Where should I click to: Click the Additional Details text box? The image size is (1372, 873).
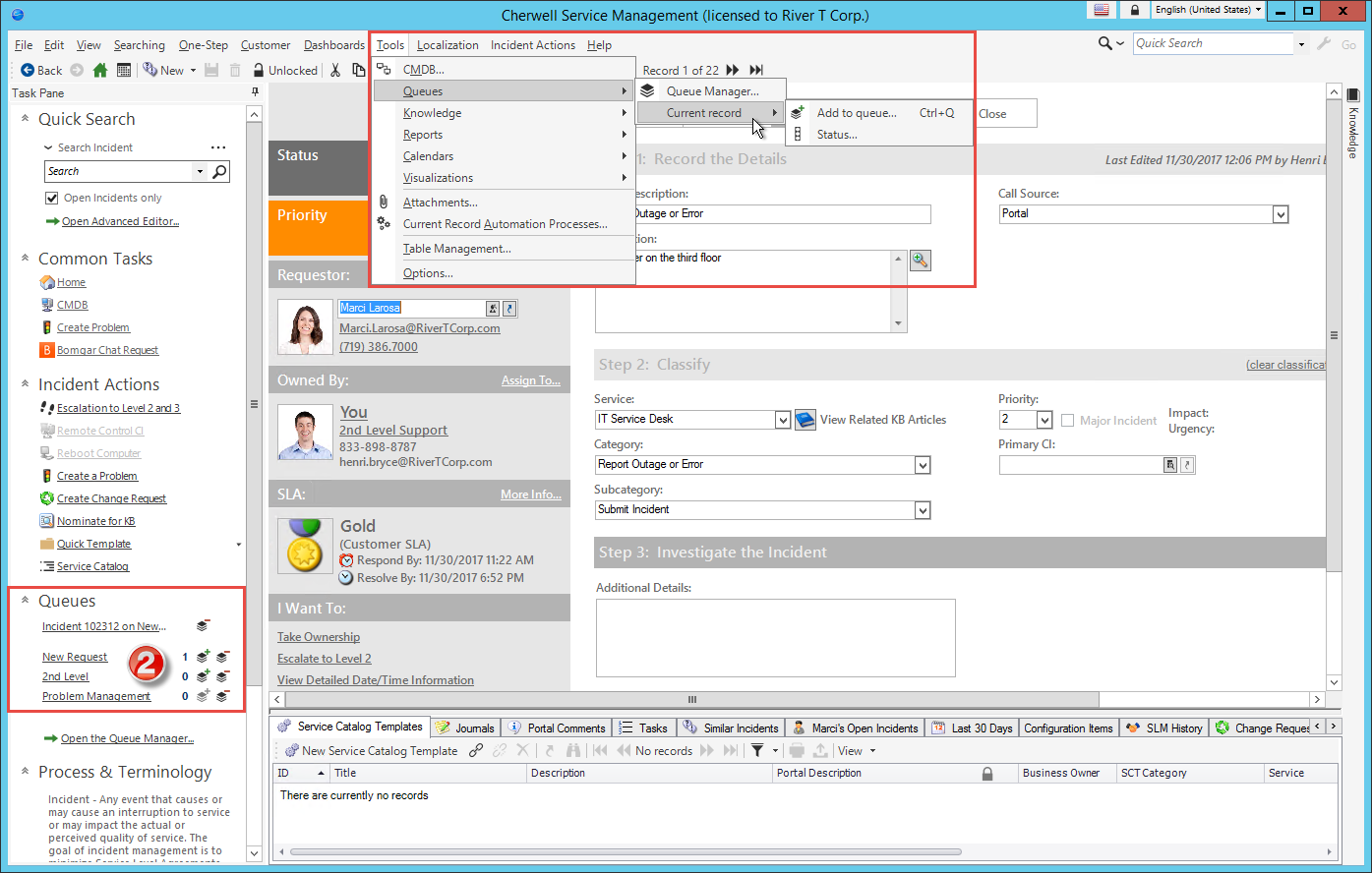coord(775,638)
